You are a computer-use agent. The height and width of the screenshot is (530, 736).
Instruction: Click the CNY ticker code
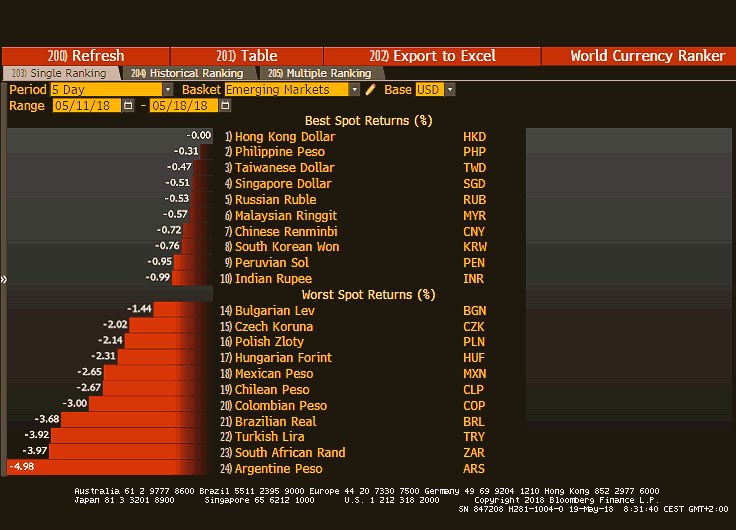click(474, 231)
